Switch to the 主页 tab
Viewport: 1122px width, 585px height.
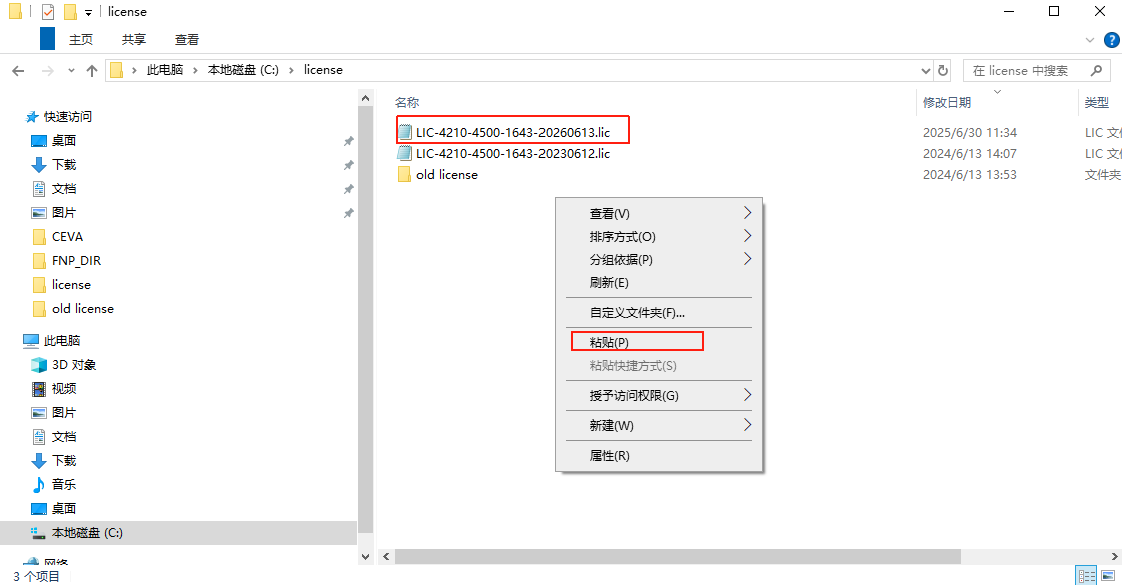81,39
